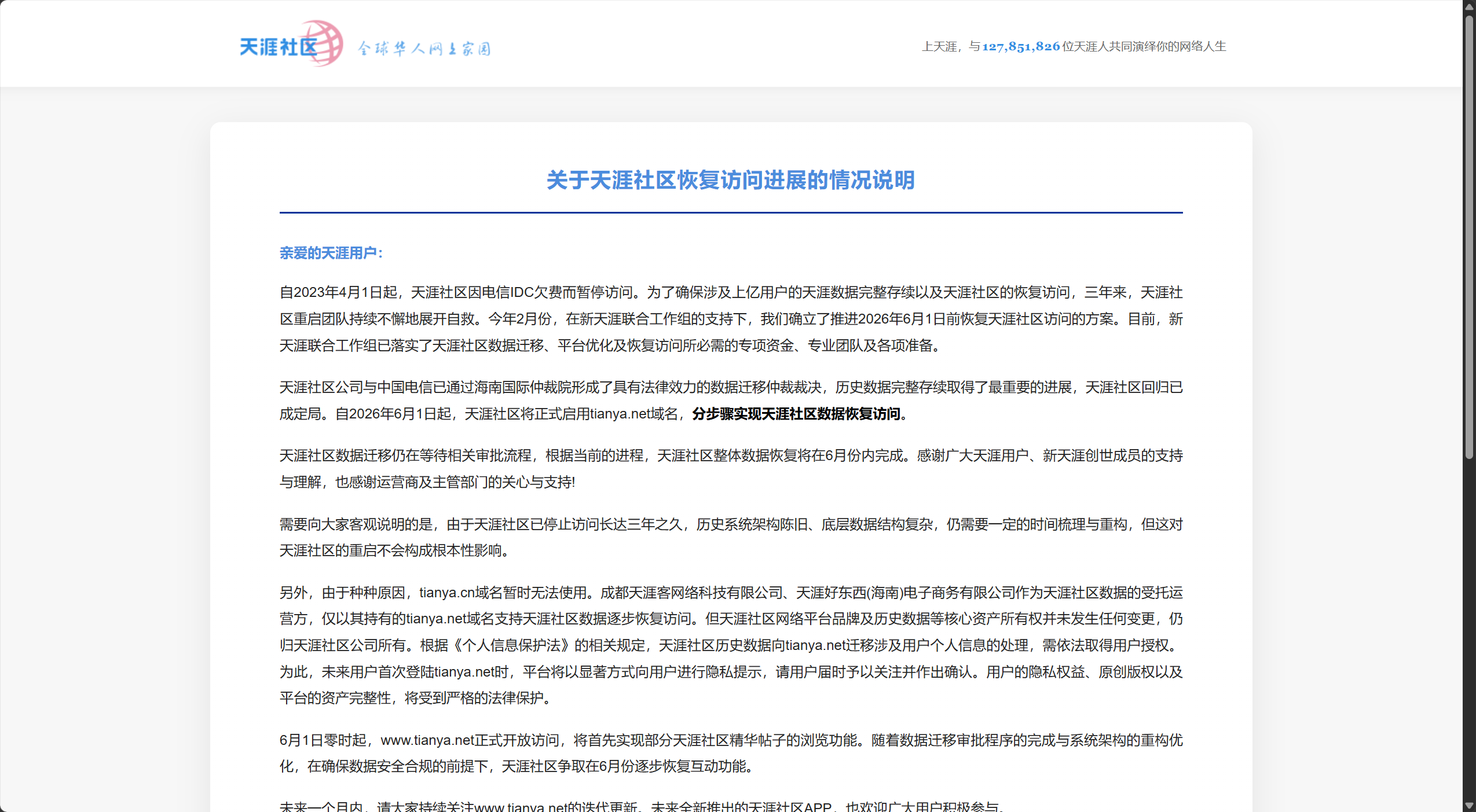
Task: Click the greeting 亲爱的天涯用户:
Action: (x=331, y=253)
